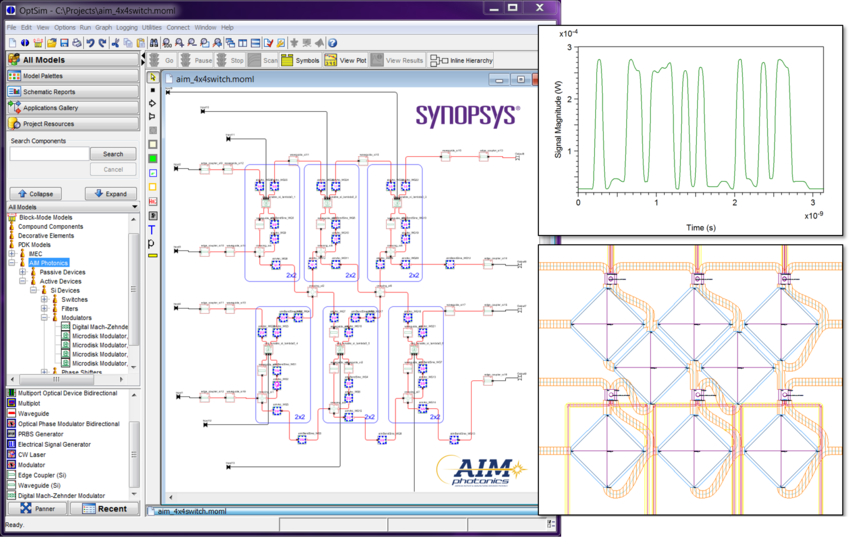
Task: Click the New document icon in the toolbar
Action: click(12, 43)
